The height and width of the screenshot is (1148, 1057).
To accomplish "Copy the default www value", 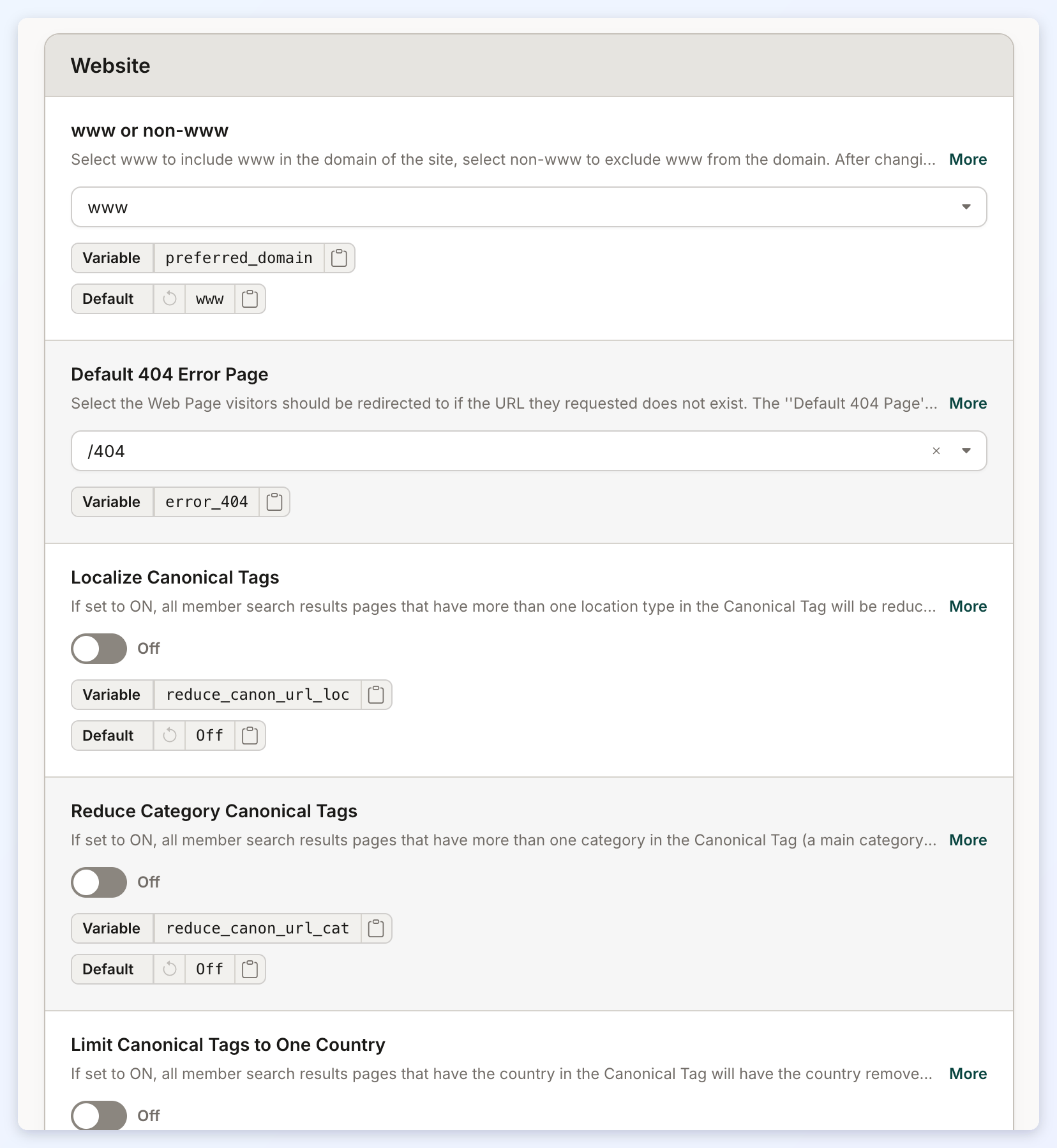I will pyautogui.click(x=250, y=299).
